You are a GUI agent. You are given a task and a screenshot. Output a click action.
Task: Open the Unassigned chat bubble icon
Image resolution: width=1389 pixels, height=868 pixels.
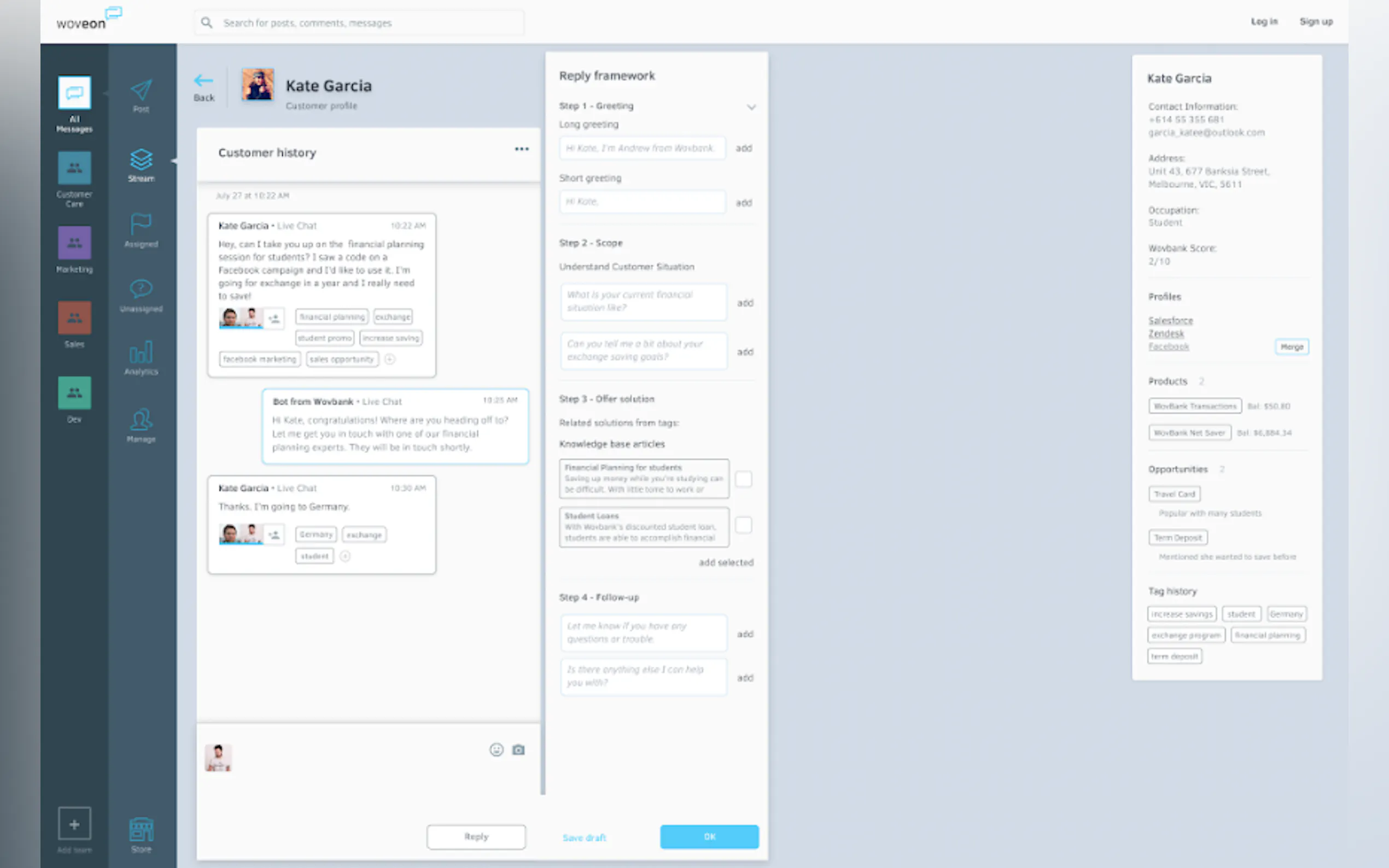point(141,289)
